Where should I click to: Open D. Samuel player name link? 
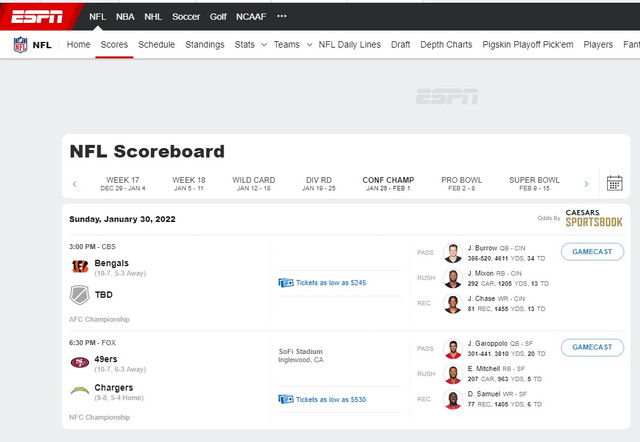pos(484,394)
